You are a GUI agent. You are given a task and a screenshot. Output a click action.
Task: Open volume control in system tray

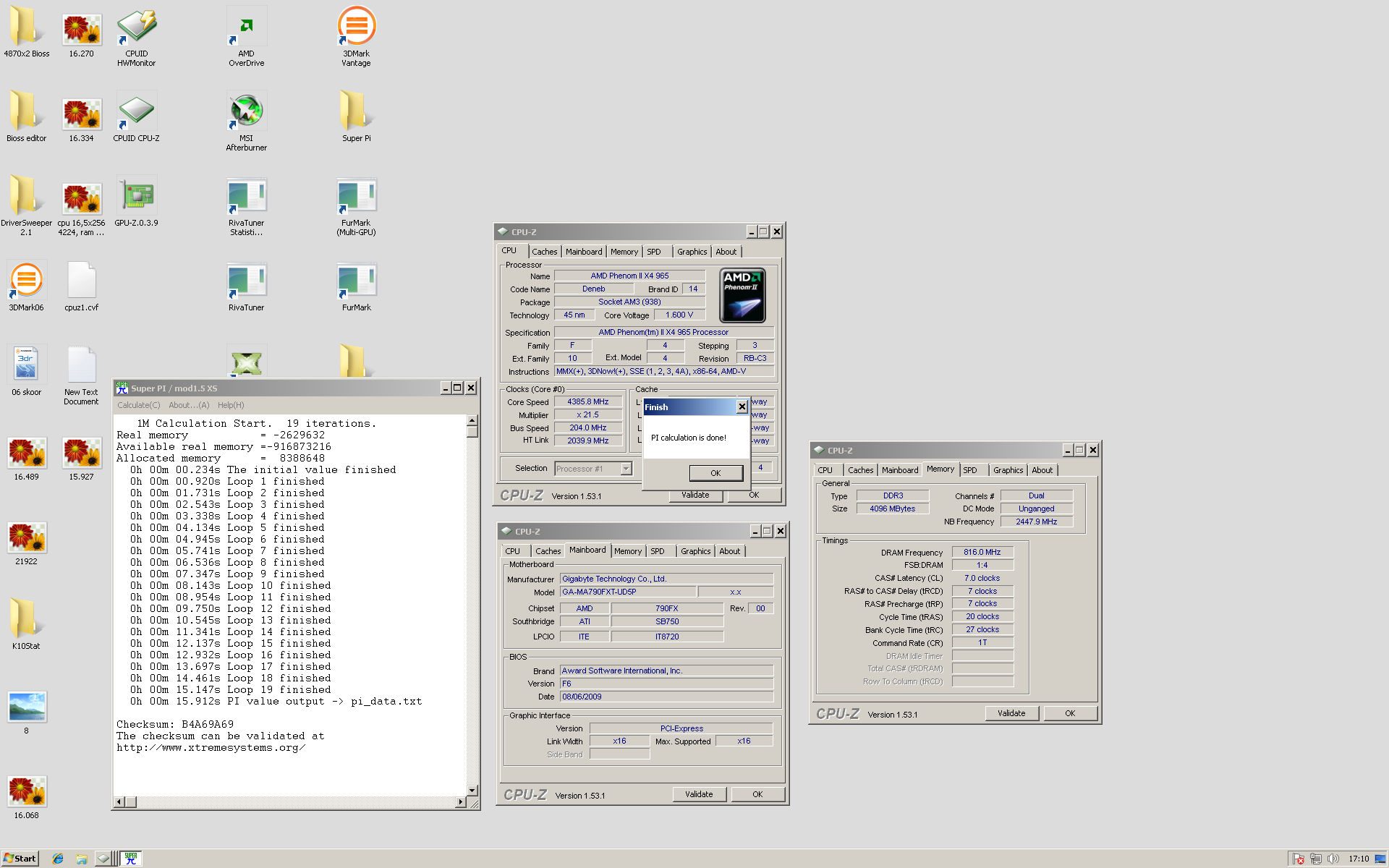(x=1333, y=859)
